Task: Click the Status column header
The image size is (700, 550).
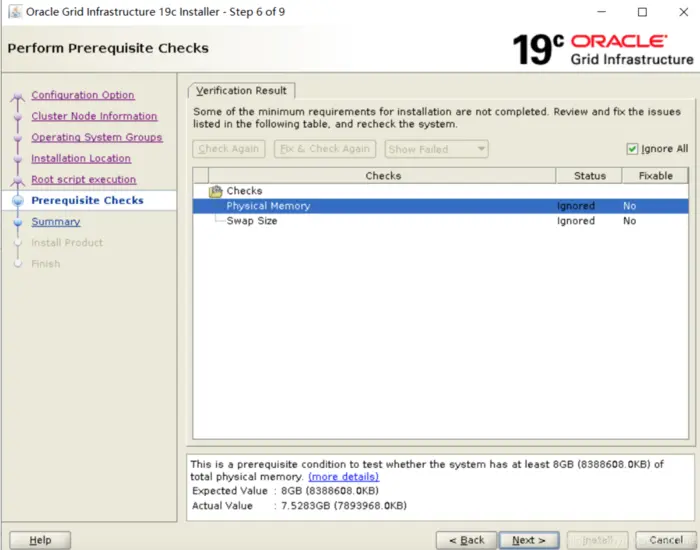Action: point(589,176)
